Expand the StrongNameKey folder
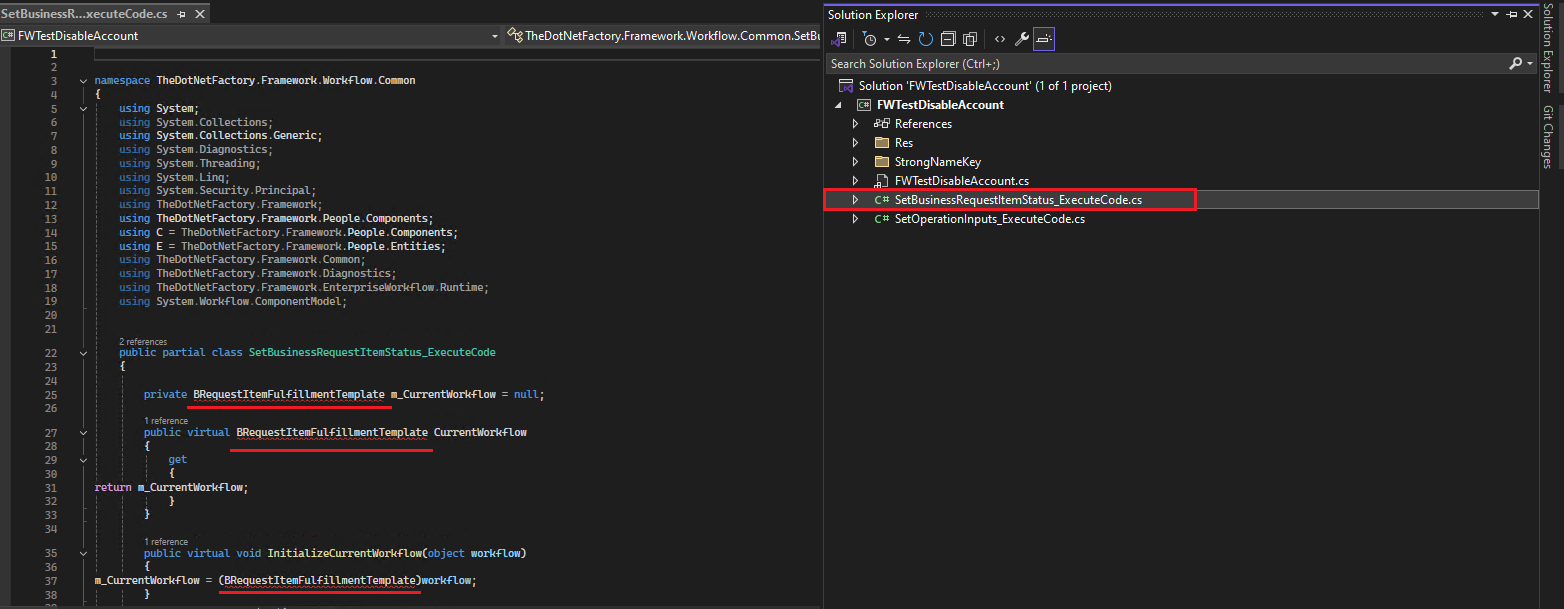 pyautogui.click(x=855, y=162)
